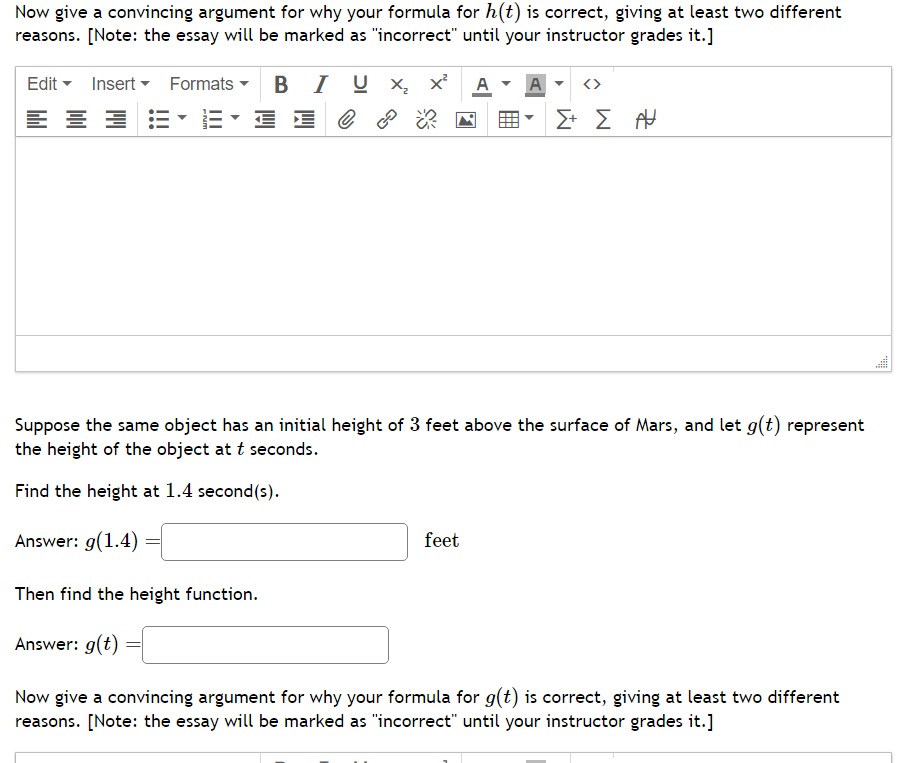The image size is (908, 763).
Task: Open the source code view
Action: click(592, 85)
